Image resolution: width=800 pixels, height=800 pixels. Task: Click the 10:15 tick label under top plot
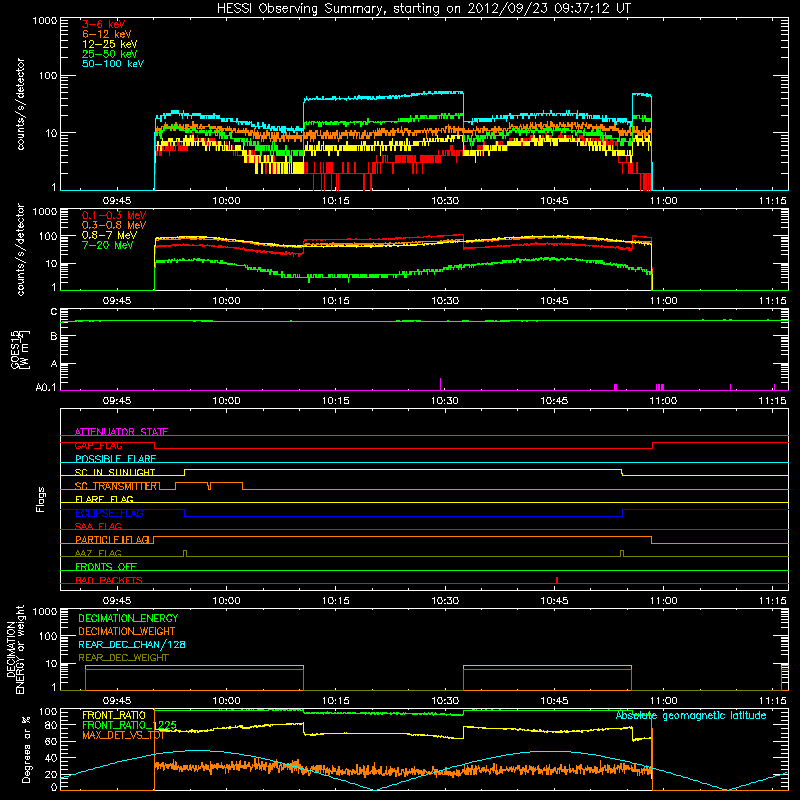335,201
